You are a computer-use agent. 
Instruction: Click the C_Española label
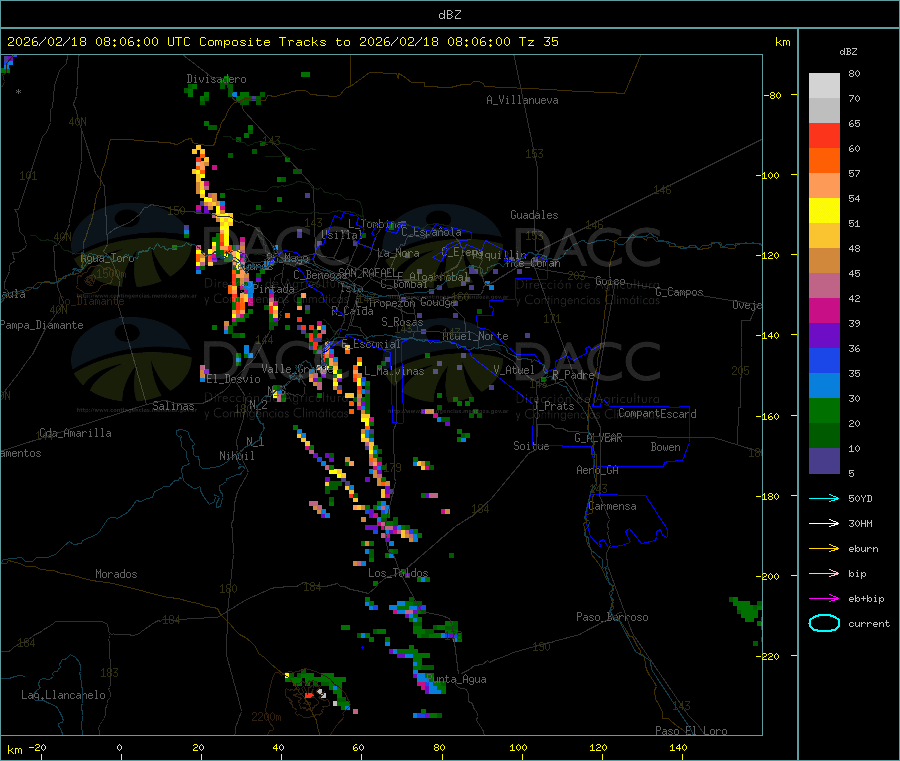point(431,232)
